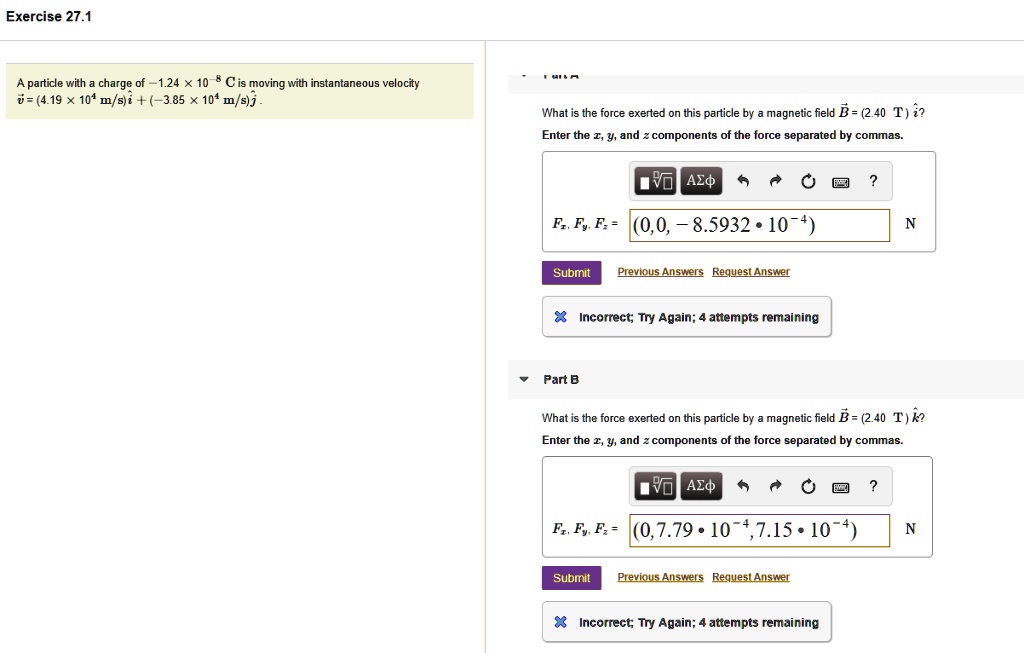Click the help question mark in Part B toolbar
1024x653 pixels.
pos(873,486)
